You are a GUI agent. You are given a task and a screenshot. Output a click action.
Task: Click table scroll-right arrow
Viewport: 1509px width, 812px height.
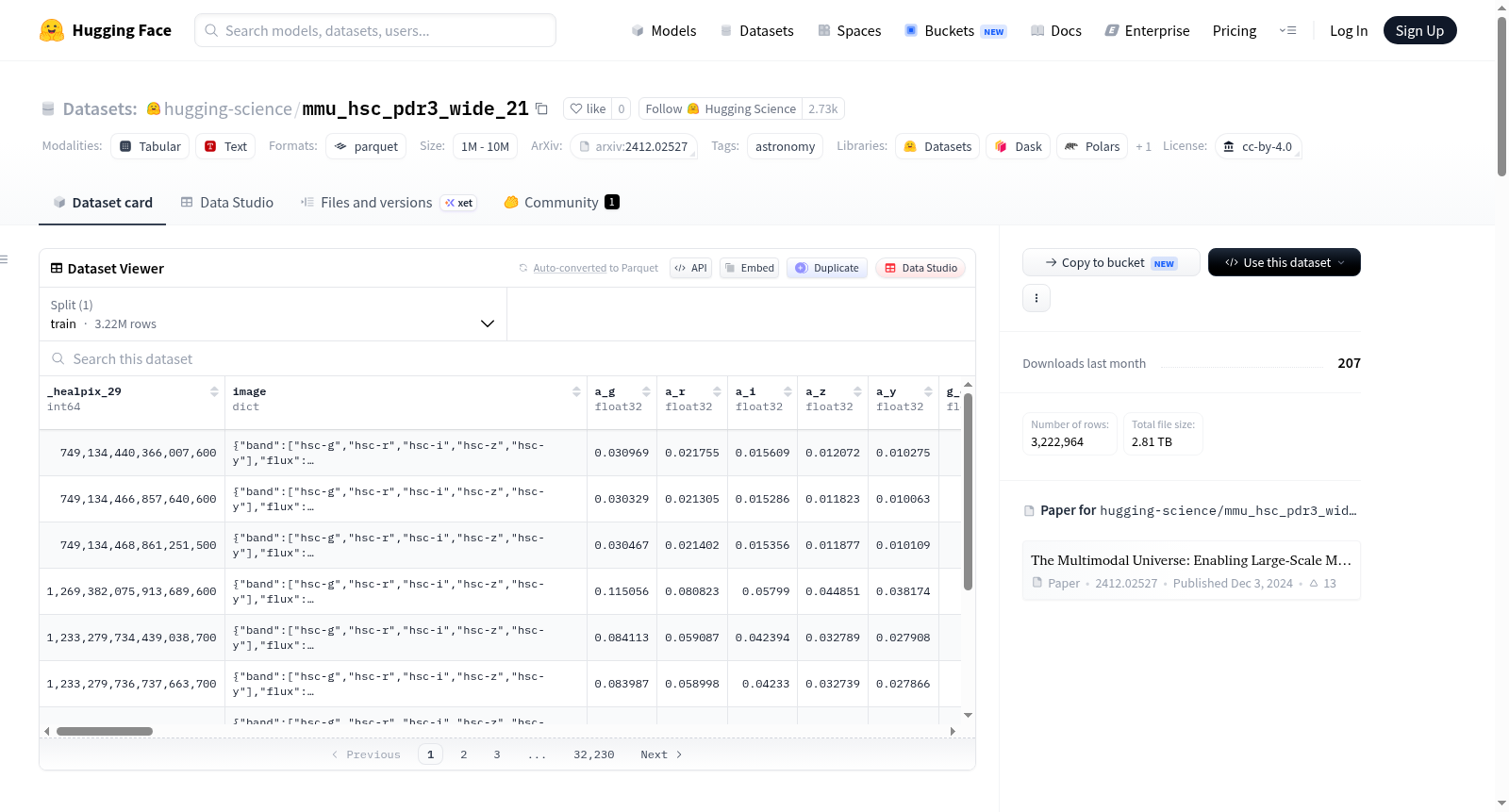tap(953, 731)
